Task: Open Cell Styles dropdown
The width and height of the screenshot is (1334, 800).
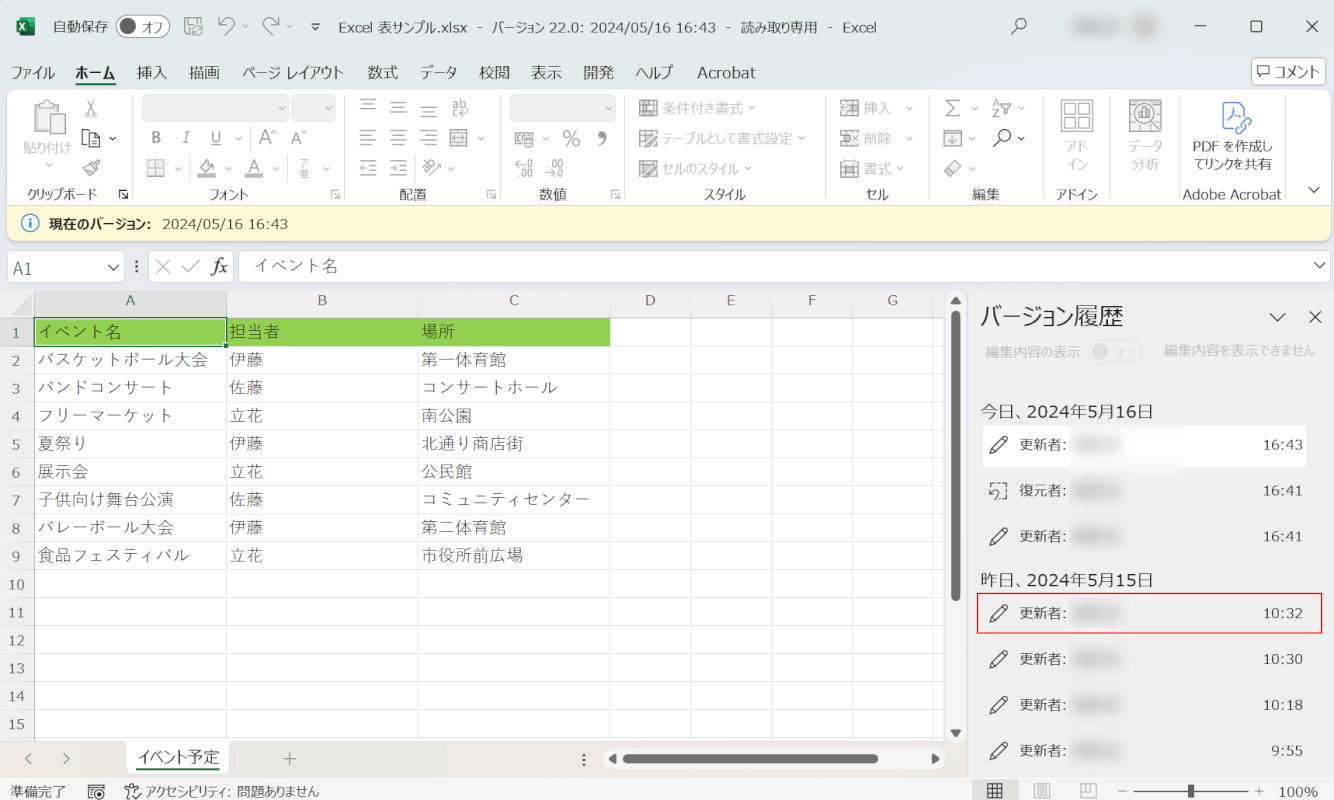Action: point(696,168)
